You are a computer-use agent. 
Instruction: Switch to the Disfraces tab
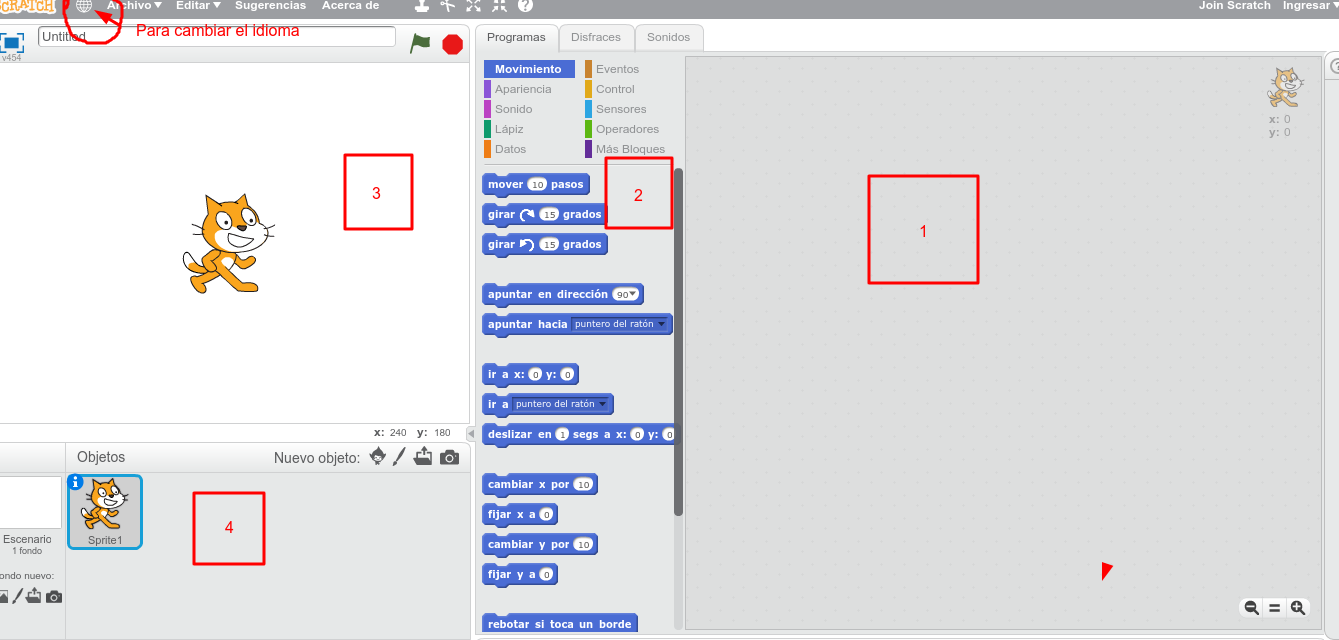[x=596, y=37]
